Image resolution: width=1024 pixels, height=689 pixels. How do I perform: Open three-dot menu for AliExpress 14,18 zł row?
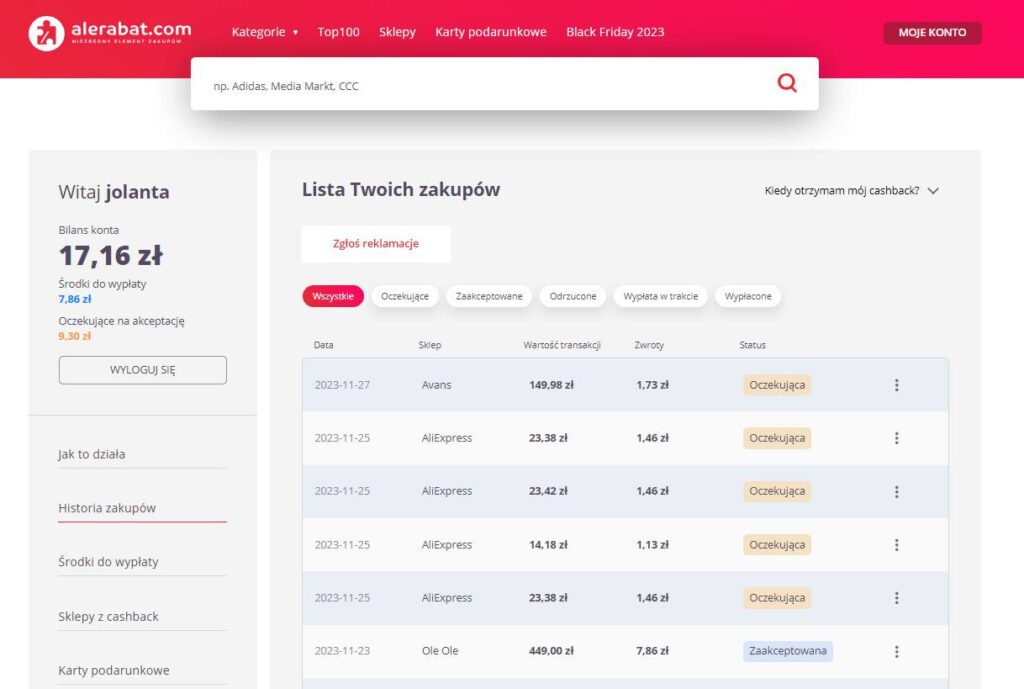897,545
